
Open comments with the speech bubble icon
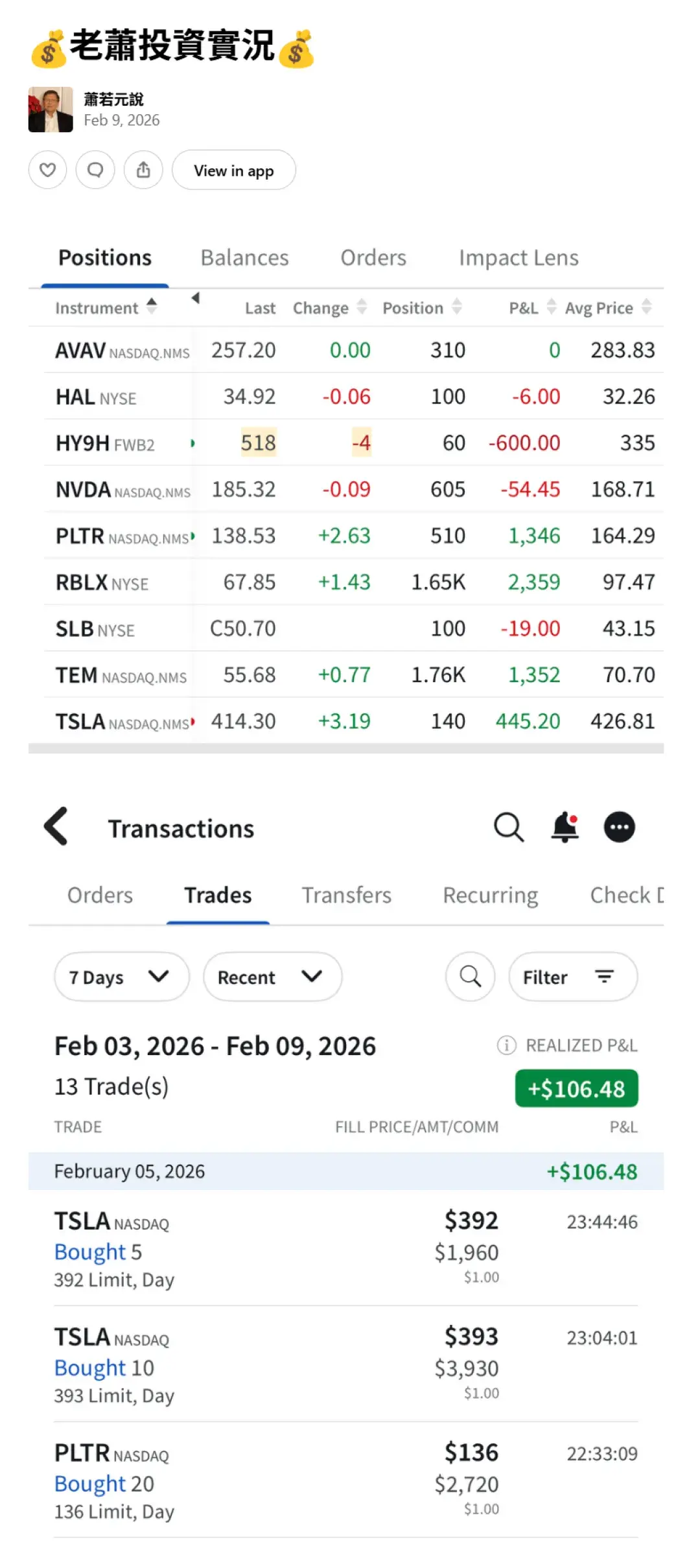point(95,170)
